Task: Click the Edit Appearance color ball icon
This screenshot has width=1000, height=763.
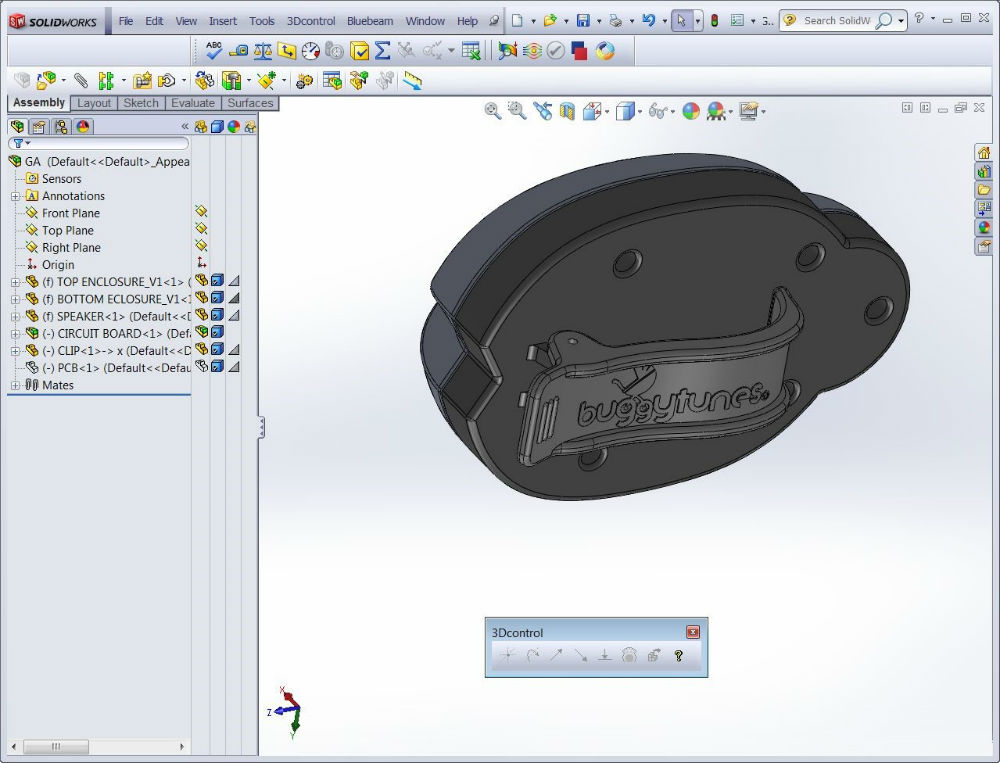Action: coord(690,111)
